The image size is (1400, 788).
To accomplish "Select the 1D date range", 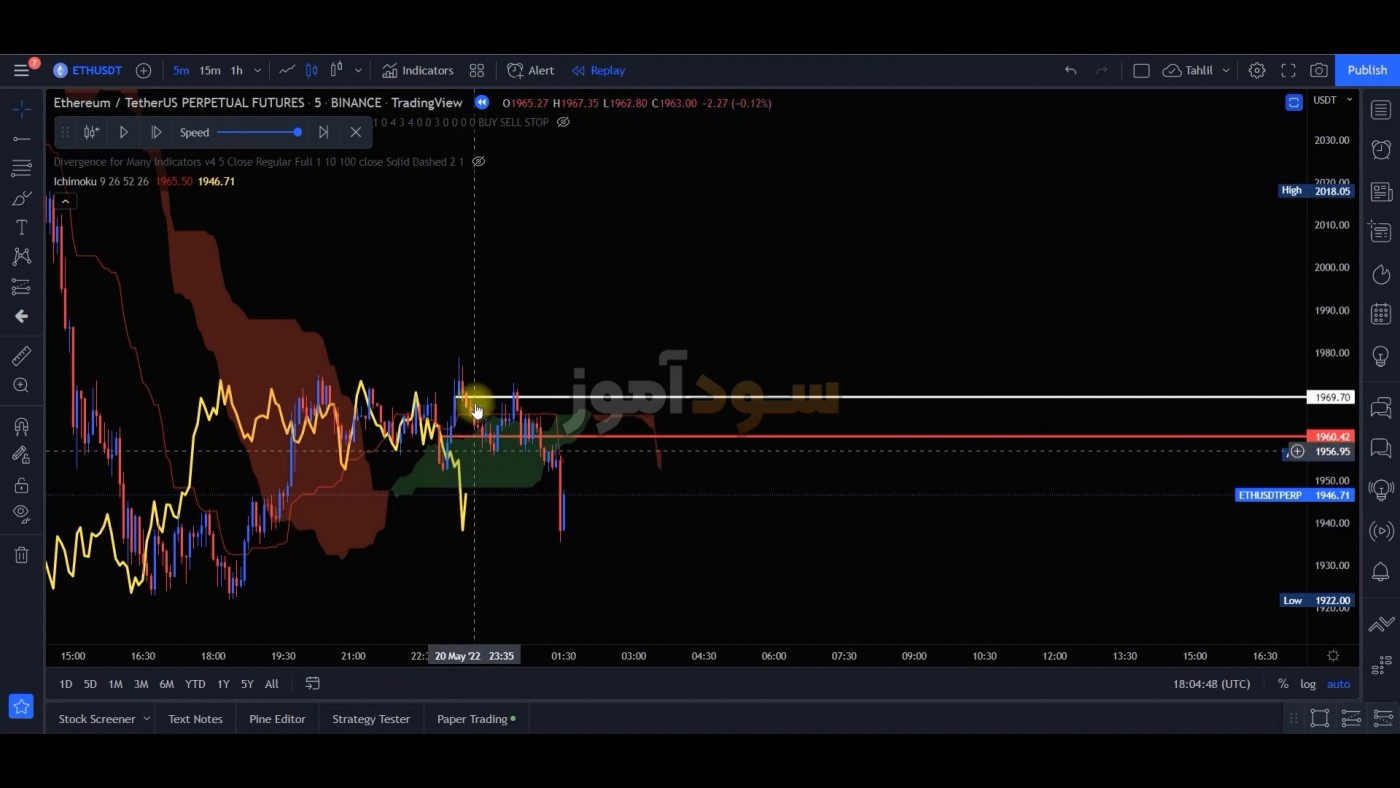I will point(65,684).
